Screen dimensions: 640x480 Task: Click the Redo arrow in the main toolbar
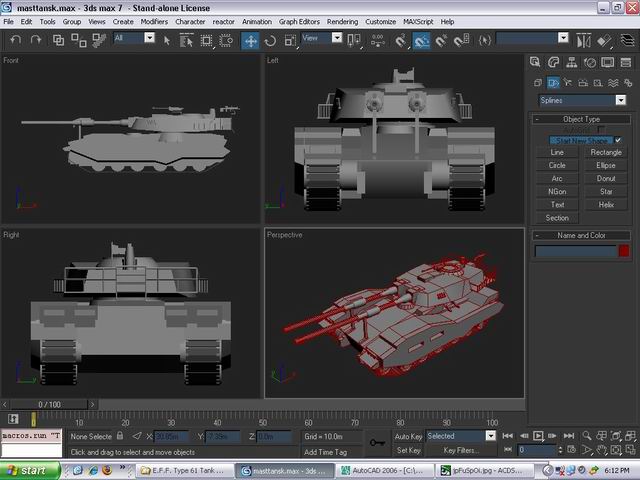tap(36, 40)
